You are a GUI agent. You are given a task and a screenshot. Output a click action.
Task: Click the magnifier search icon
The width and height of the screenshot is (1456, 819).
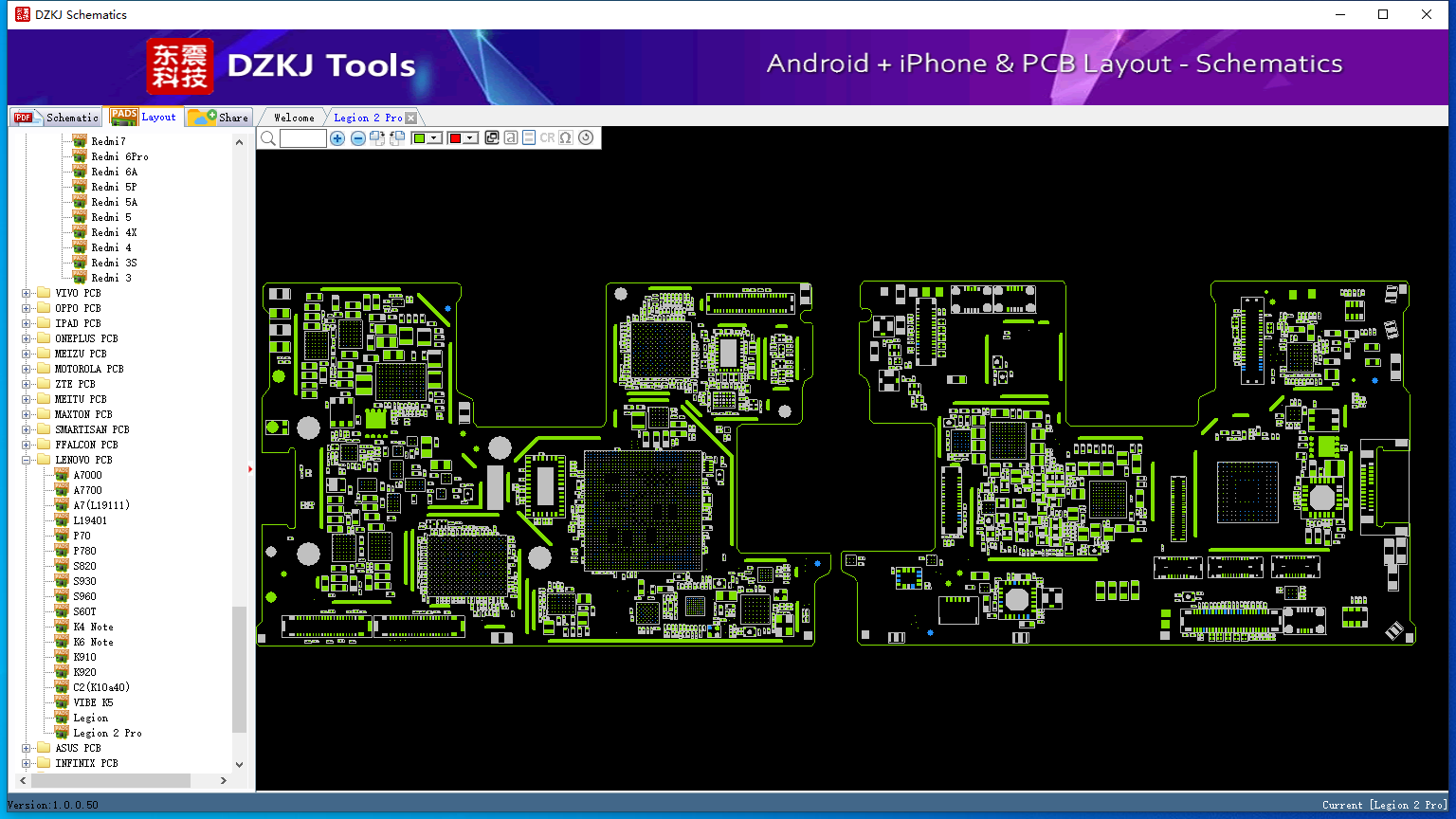coord(268,138)
